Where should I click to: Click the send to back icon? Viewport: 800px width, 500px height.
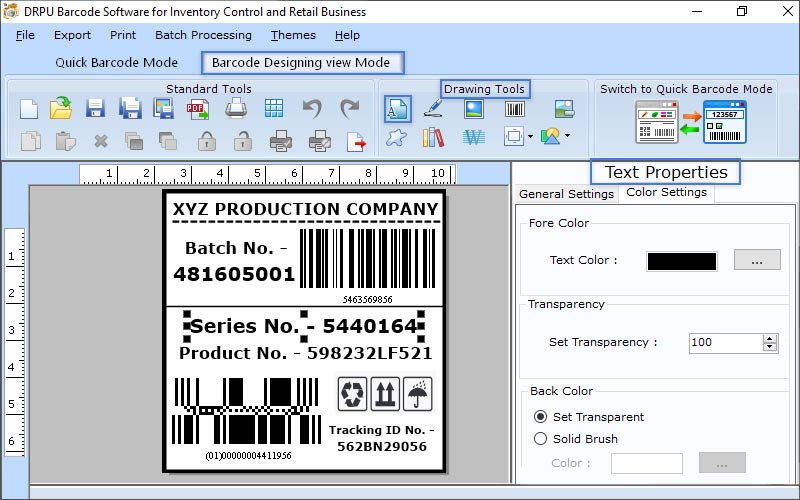[x=168, y=141]
